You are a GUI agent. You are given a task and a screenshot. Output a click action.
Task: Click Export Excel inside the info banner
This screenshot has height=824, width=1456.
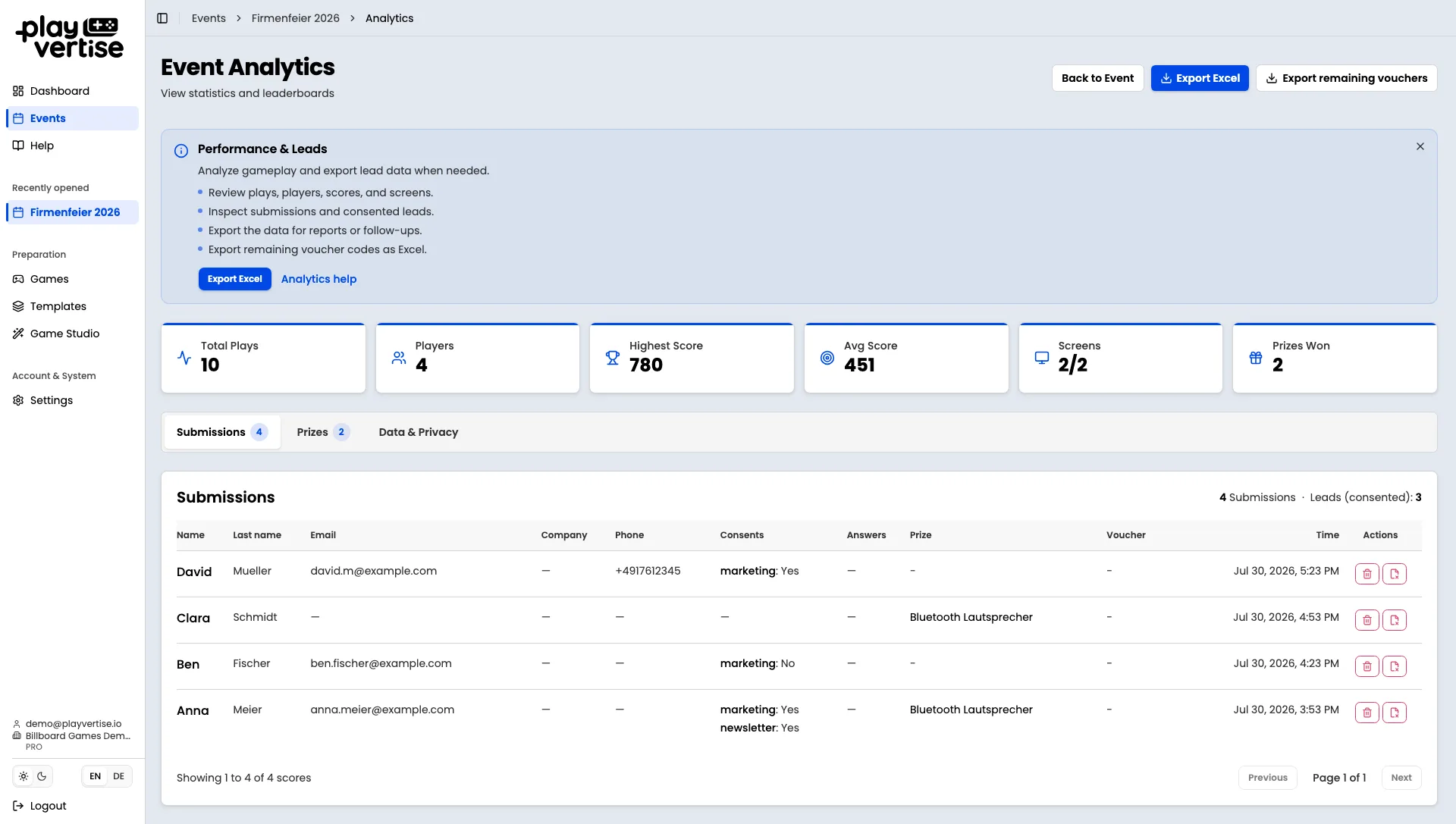pos(235,279)
